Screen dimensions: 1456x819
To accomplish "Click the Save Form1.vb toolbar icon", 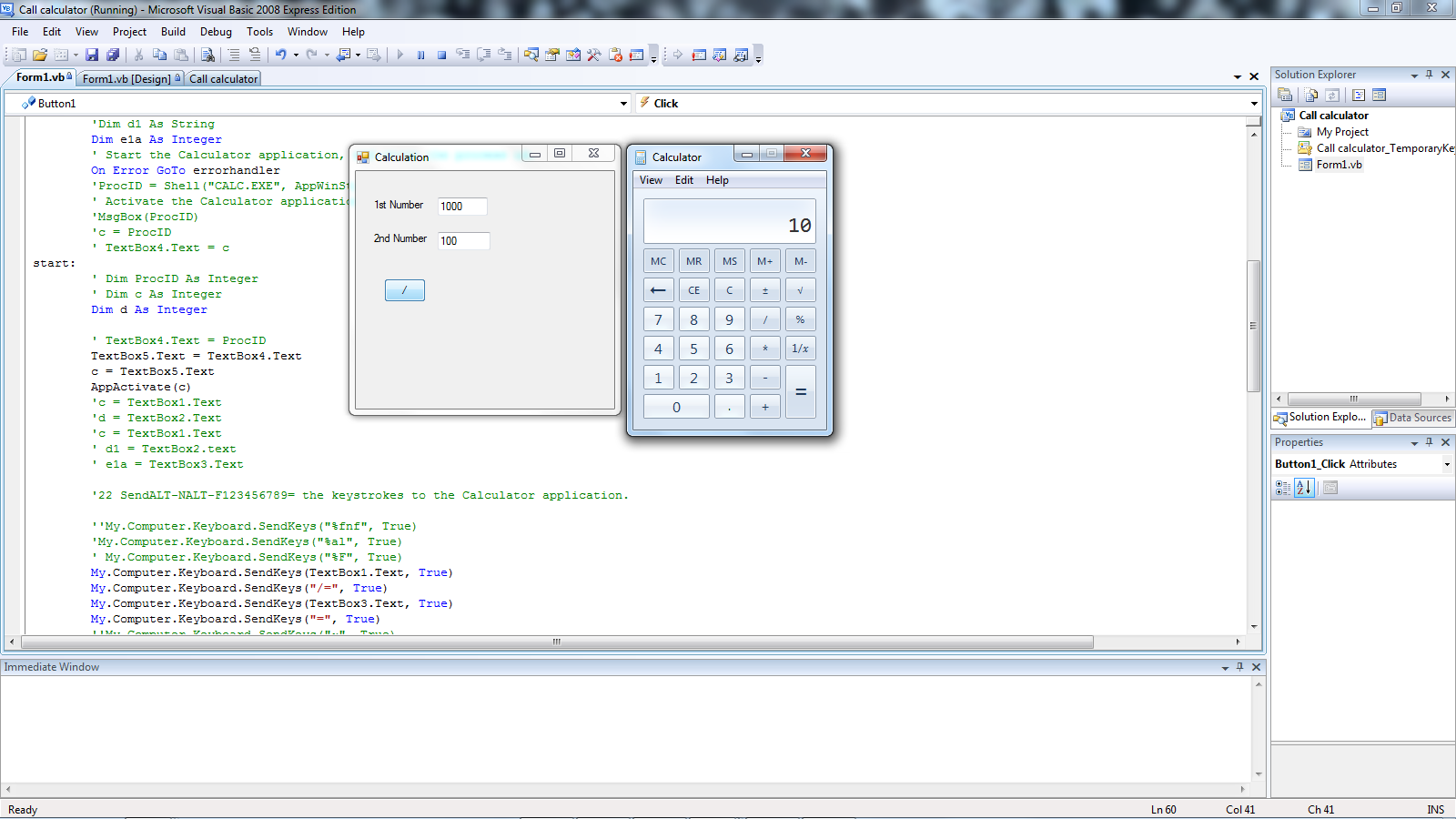I will coord(92,56).
